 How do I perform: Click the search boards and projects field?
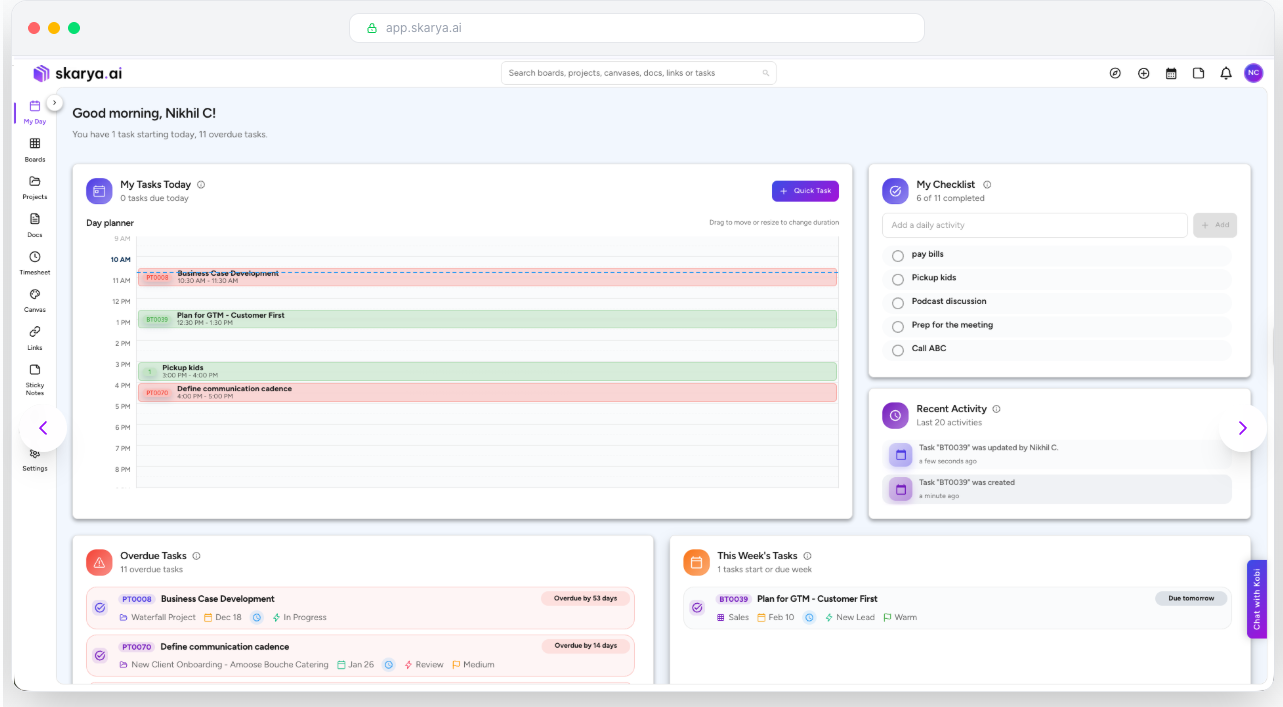point(638,73)
